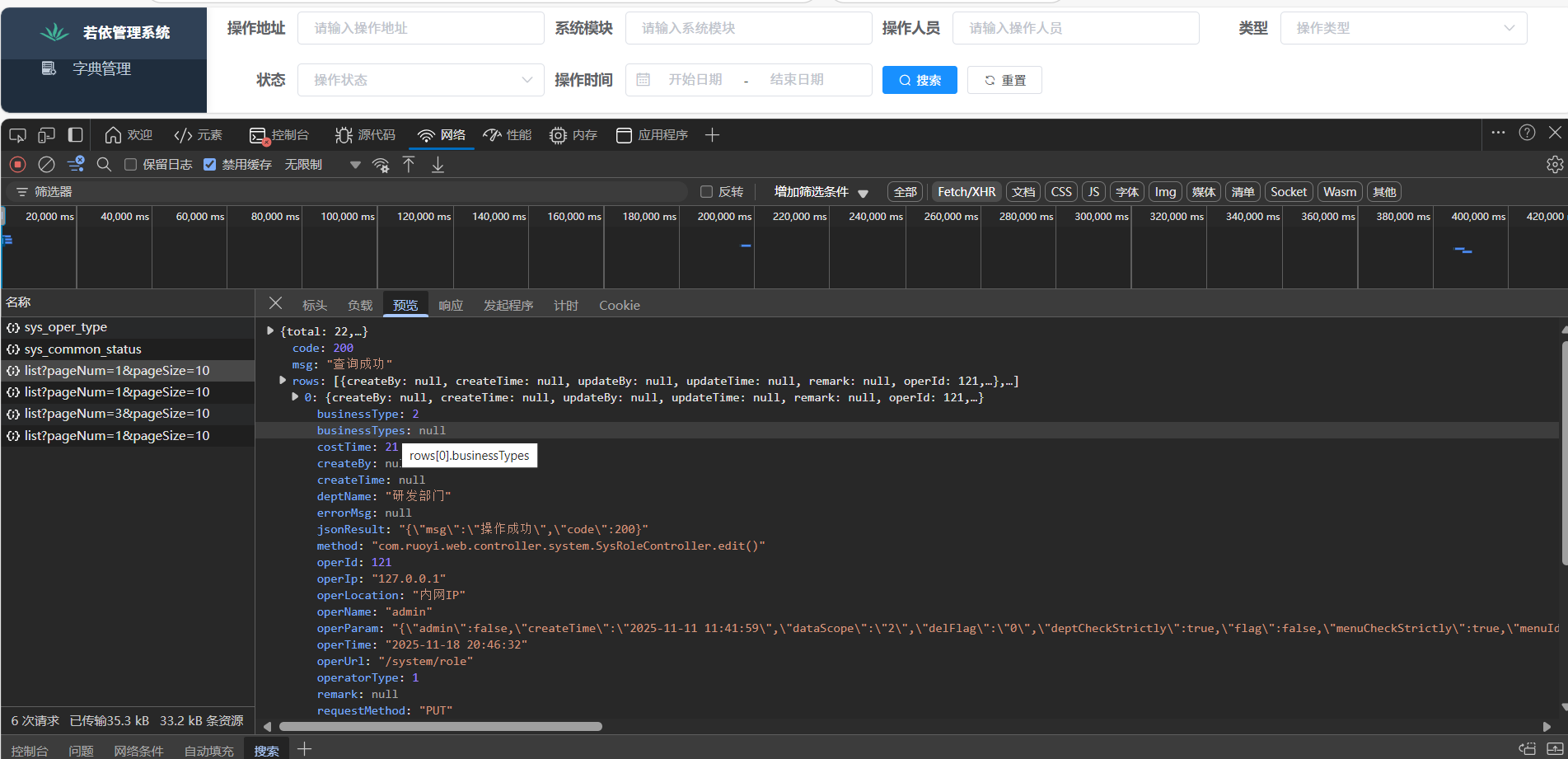Click the network search magnifier icon
1568x759 pixels.
click(104, 164)
